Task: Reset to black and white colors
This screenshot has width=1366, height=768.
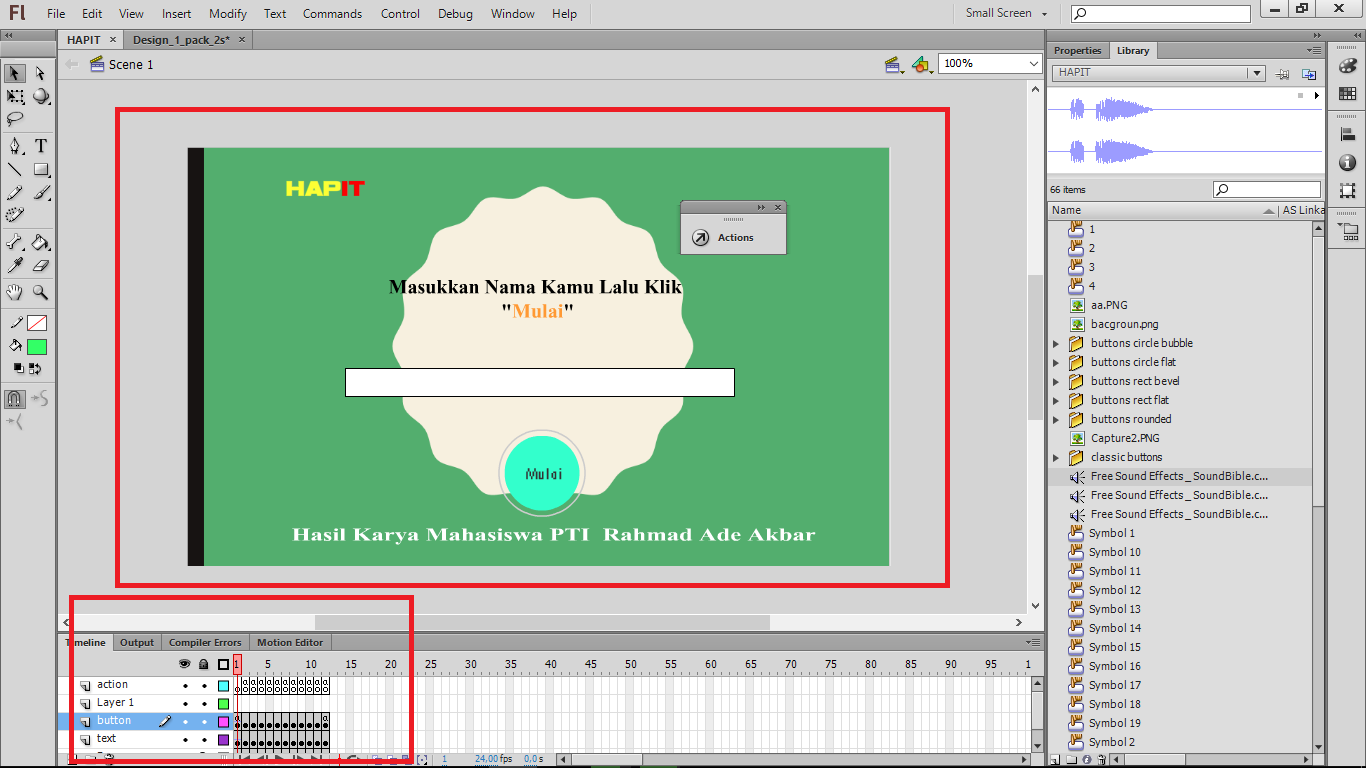Action: pos(18,369)
